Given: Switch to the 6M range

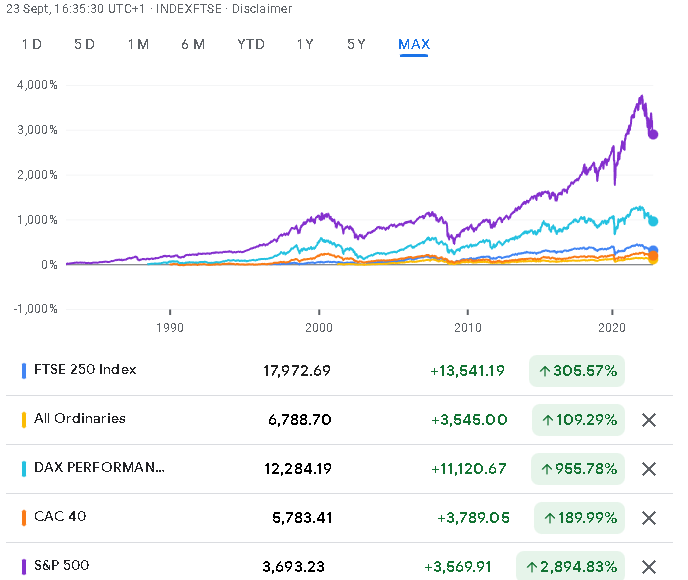Looking at the screenshot, I should [x=193, y=44].
